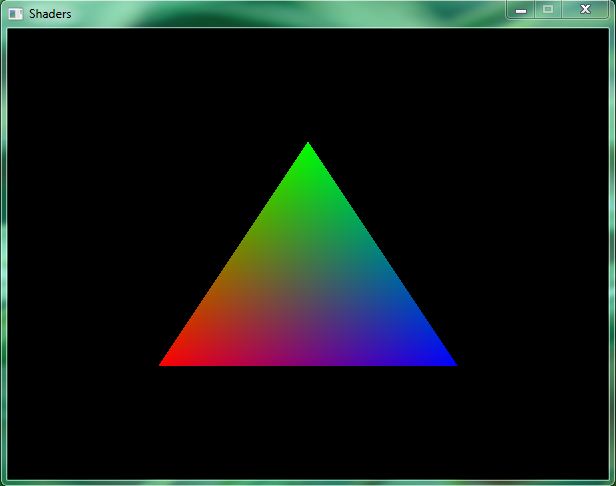Maximize the Shaders window
The height and width of the screenshot is (486, 616).
(548, 9)
